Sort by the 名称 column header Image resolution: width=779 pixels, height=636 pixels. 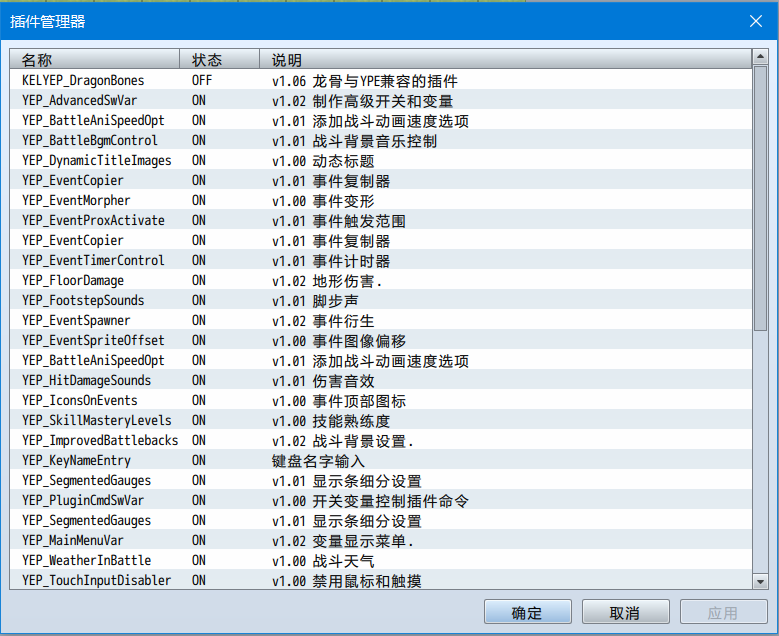94,59
